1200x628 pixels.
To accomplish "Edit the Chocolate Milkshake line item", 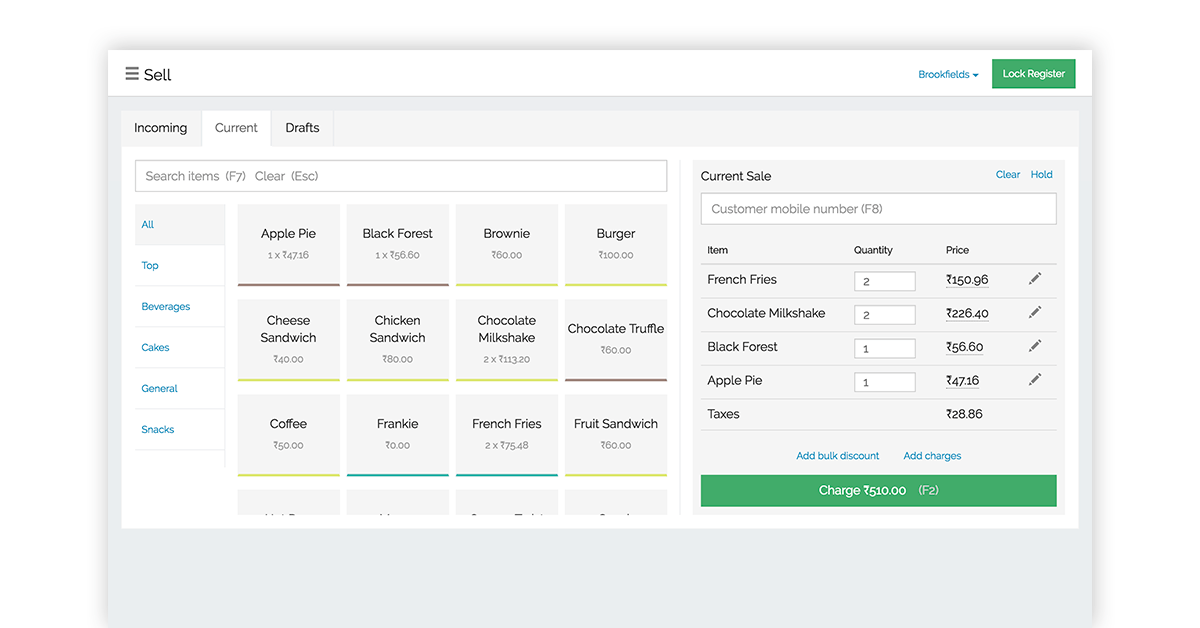I will pos(1035,313).
